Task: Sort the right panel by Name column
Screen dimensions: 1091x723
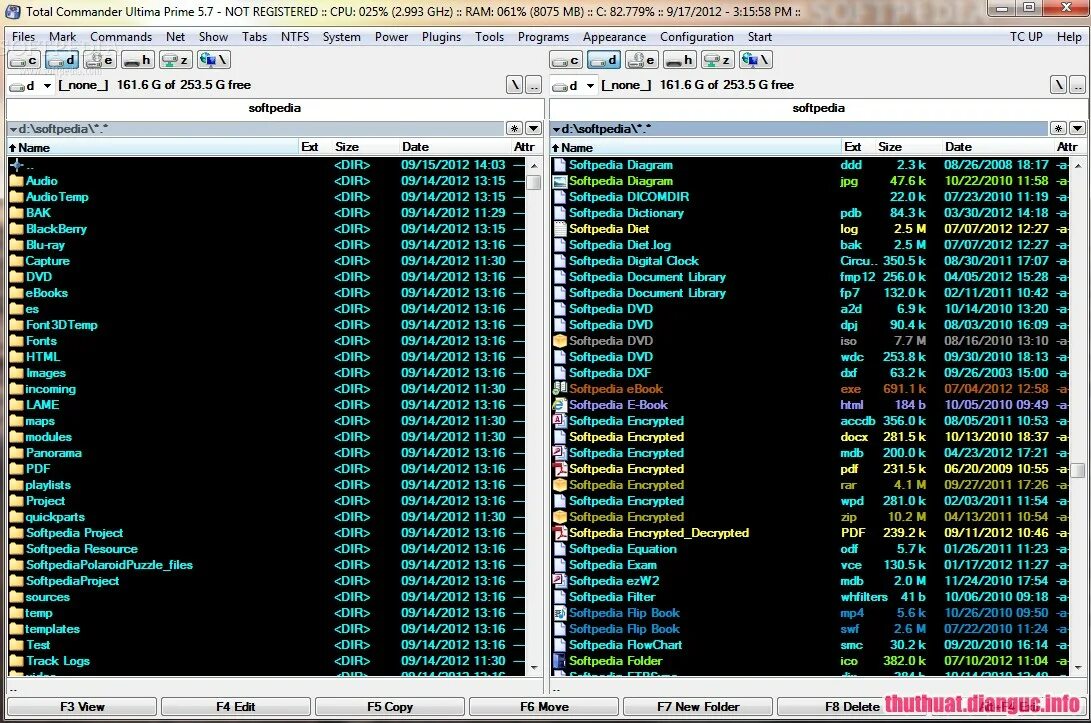Action: (x=695, y=147)
